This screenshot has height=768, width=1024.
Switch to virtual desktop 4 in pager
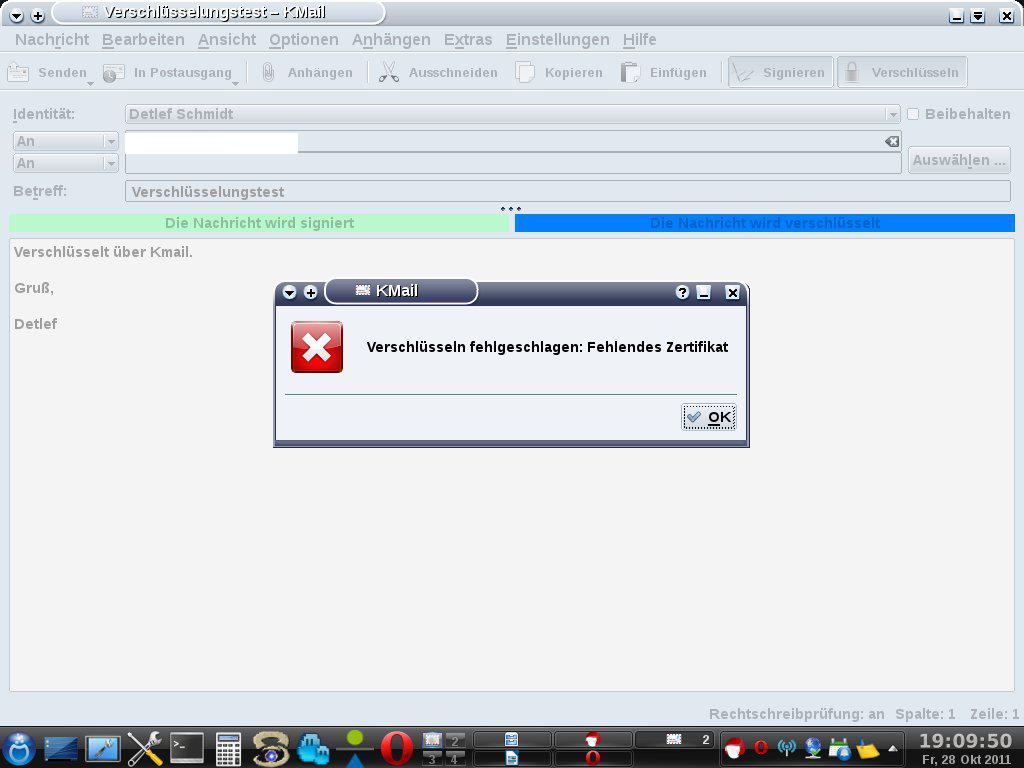[x=455, y=759]
